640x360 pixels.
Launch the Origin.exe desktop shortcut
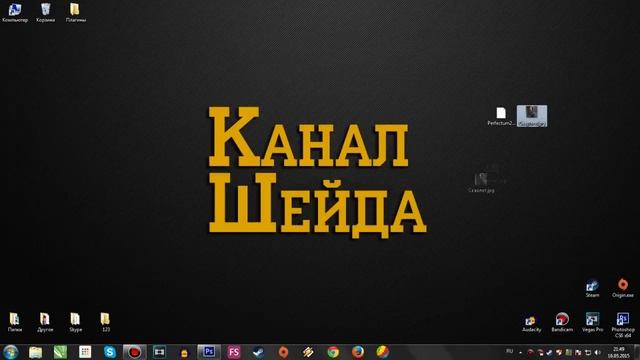pos(623,288)
